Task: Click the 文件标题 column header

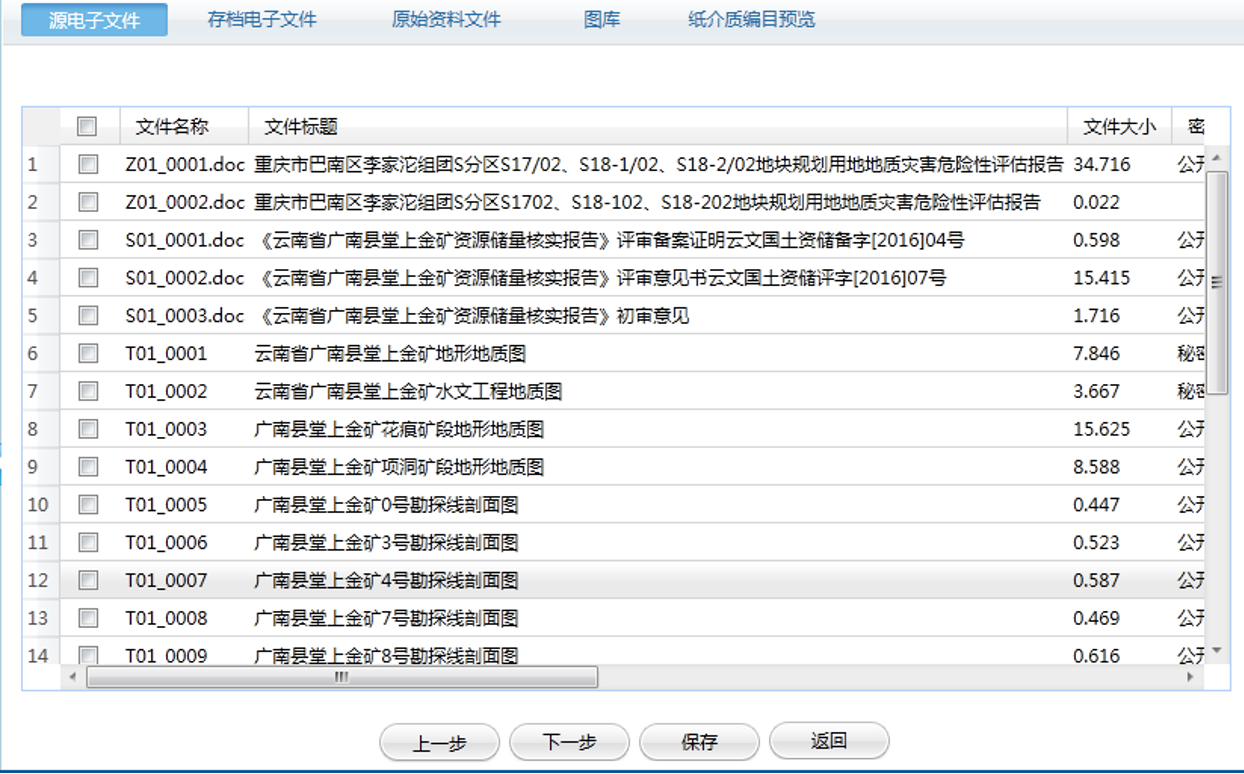Action: coord(658,126)
